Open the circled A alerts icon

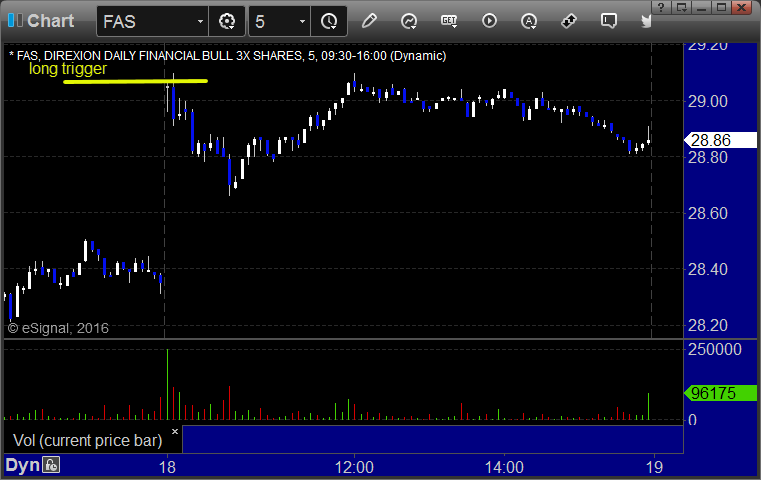(x=529, y=21)
